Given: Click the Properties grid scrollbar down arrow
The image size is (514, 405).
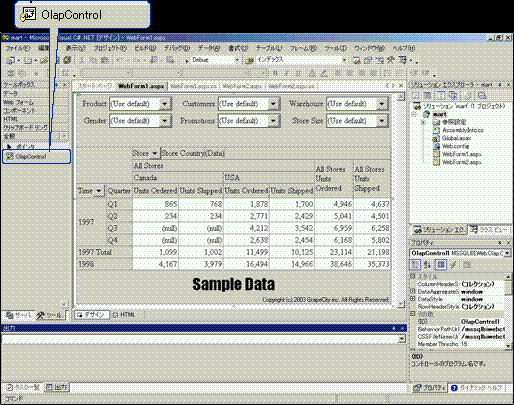Looking at the screenshot, I should coord(508,346).
